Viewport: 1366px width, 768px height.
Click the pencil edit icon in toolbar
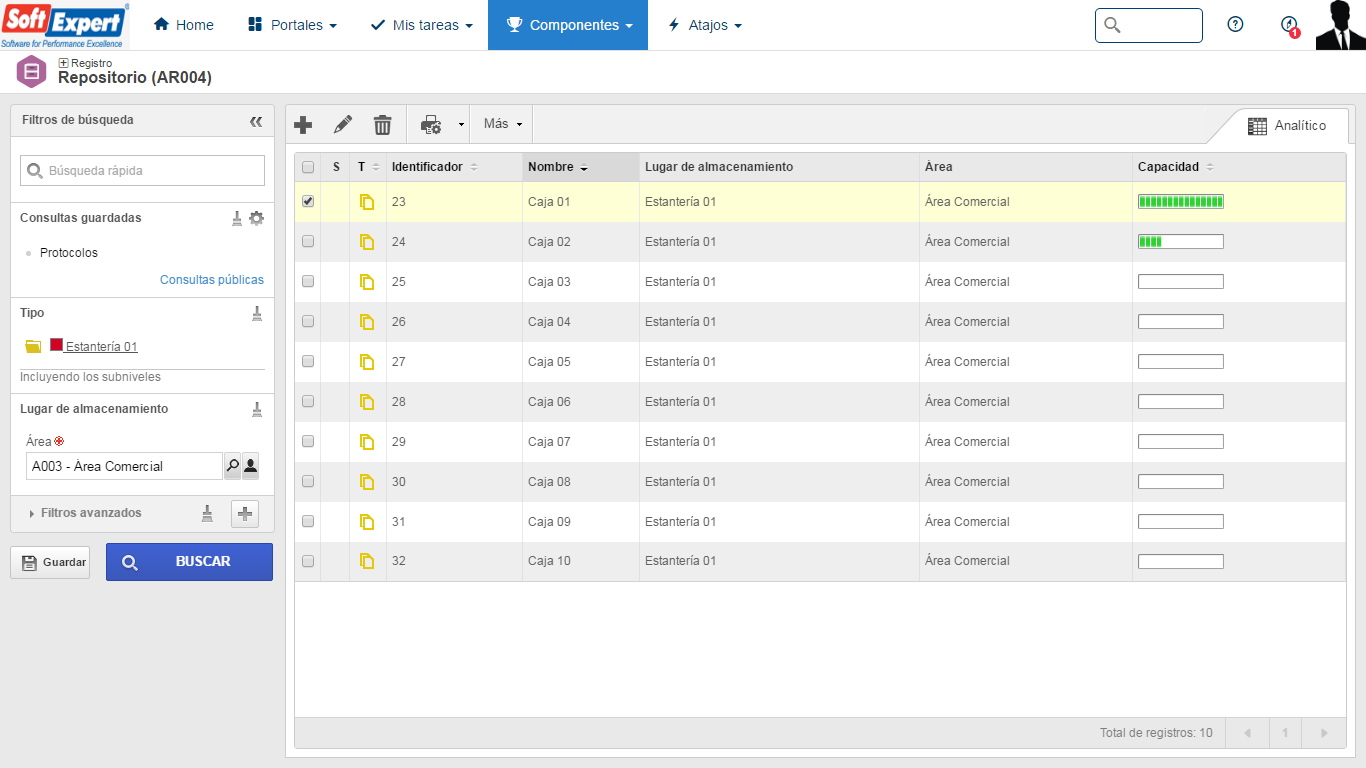343,124
